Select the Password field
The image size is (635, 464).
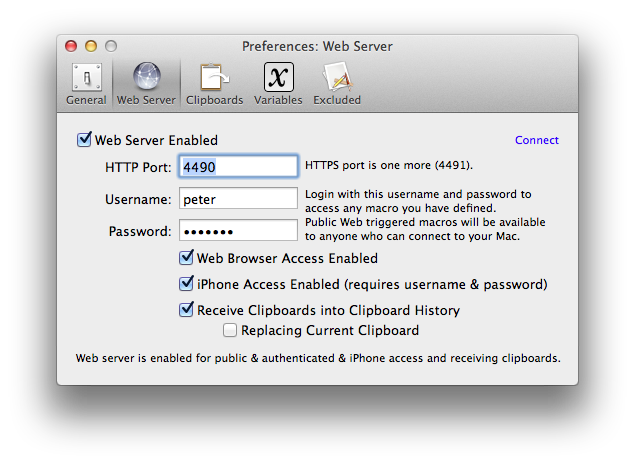(x=238, y=230)
